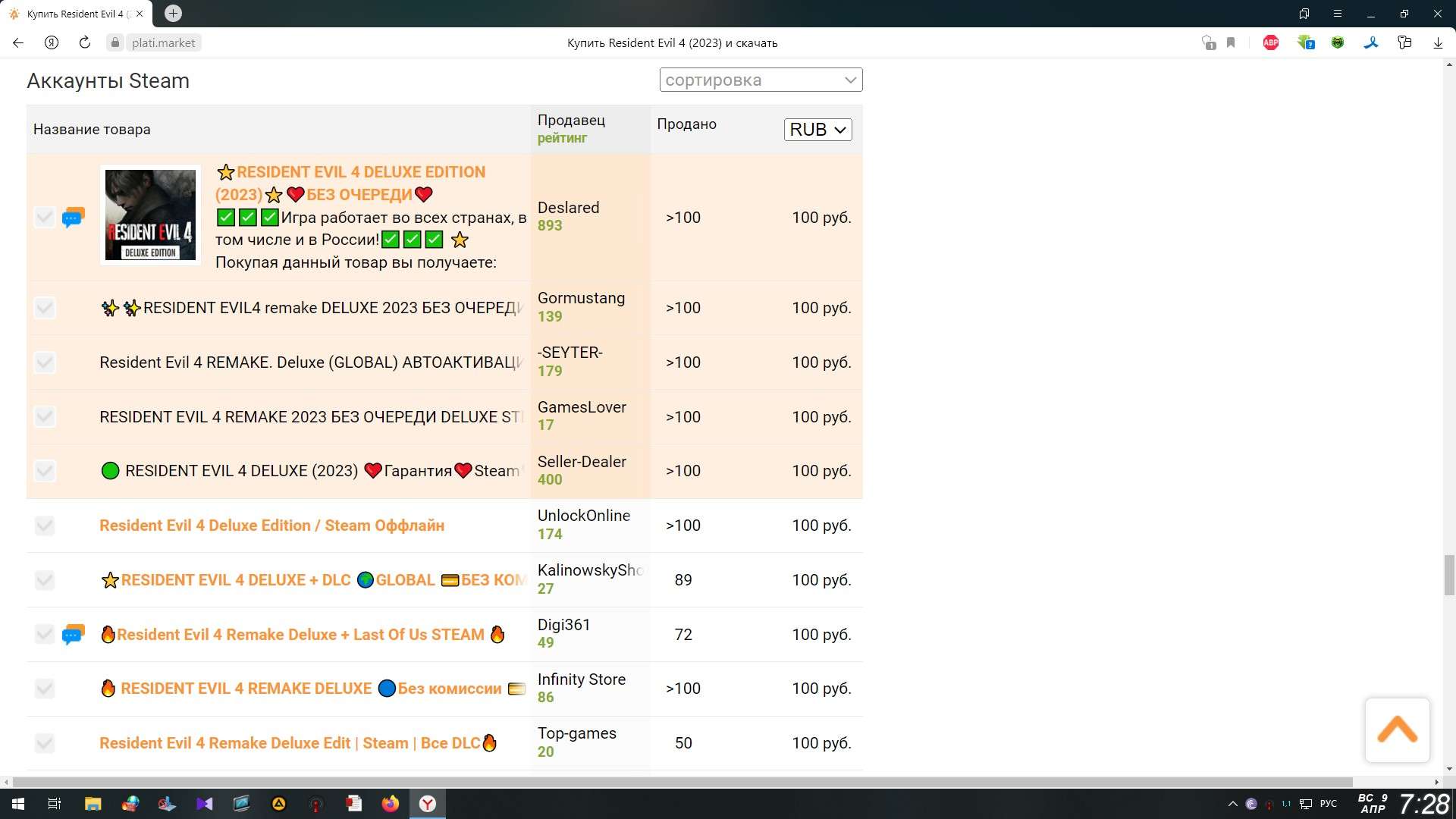The image size is (1456, 819).
Task: Click the browser back arrow
Action: (18, 43)
